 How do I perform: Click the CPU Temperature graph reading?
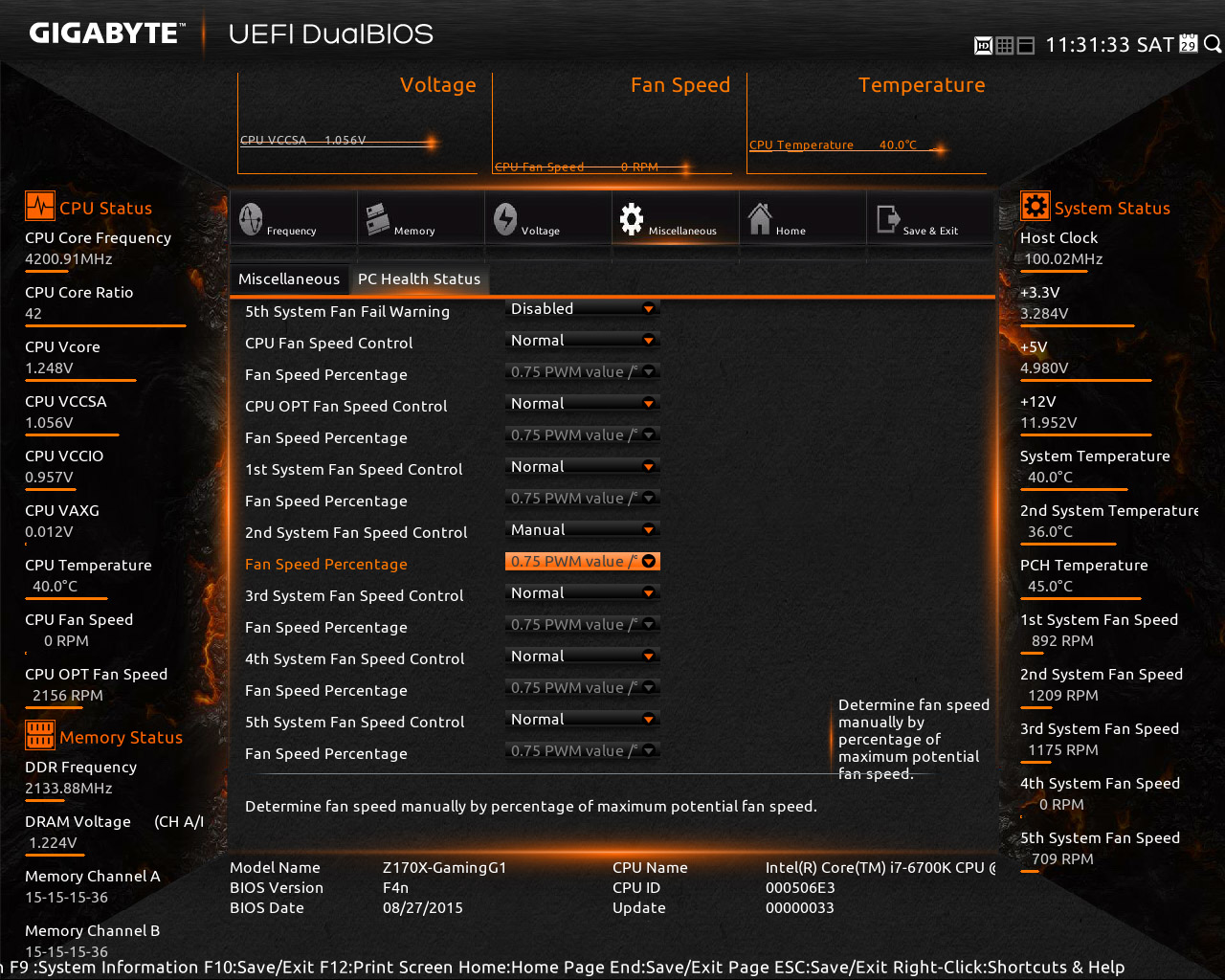[833, 145]
